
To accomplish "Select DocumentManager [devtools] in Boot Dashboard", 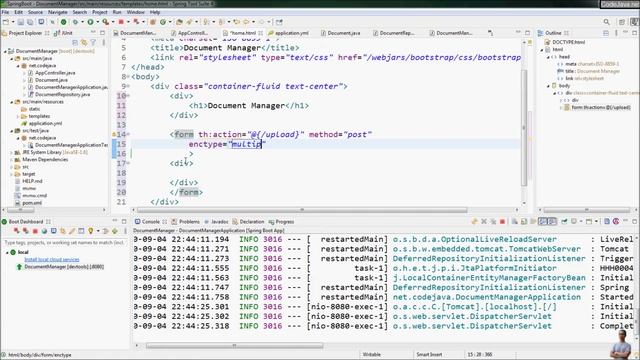I will (x=64, y=267).
